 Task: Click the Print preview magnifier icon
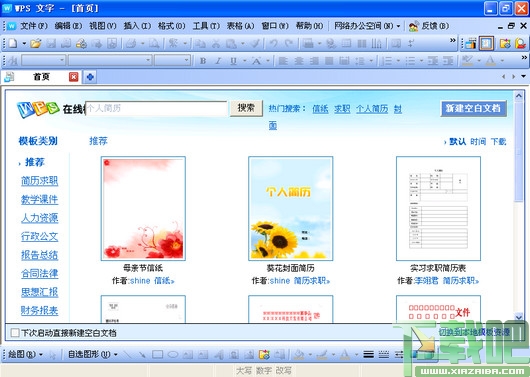click(154, 43)
